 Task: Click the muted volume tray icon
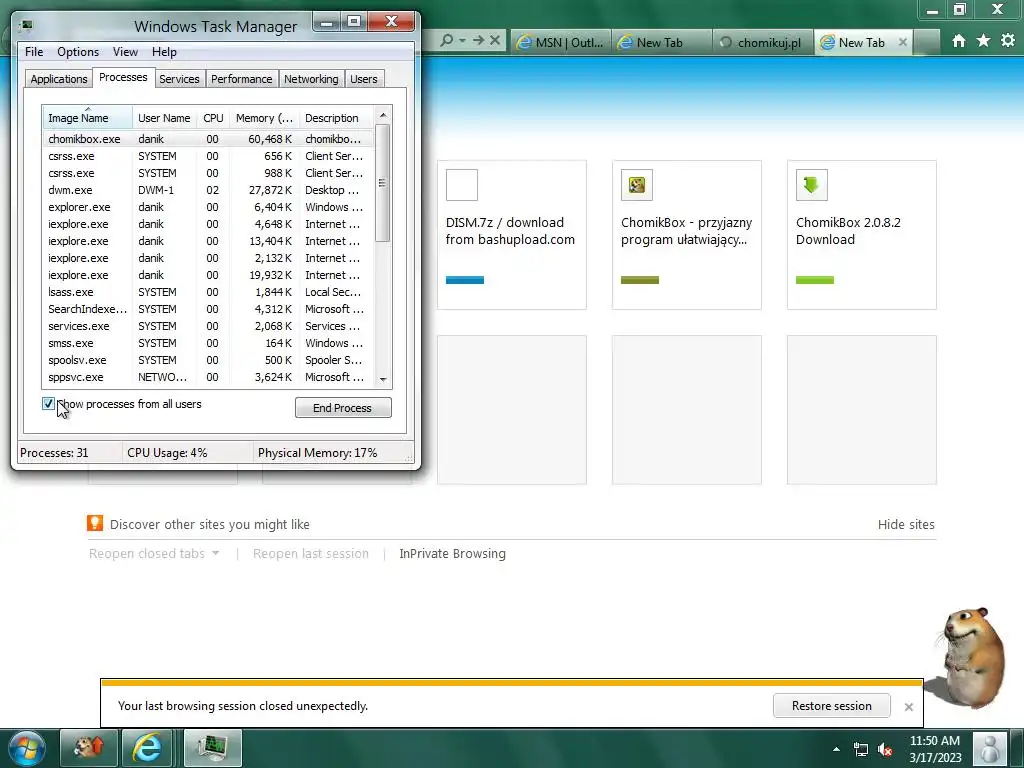(886, 750)
